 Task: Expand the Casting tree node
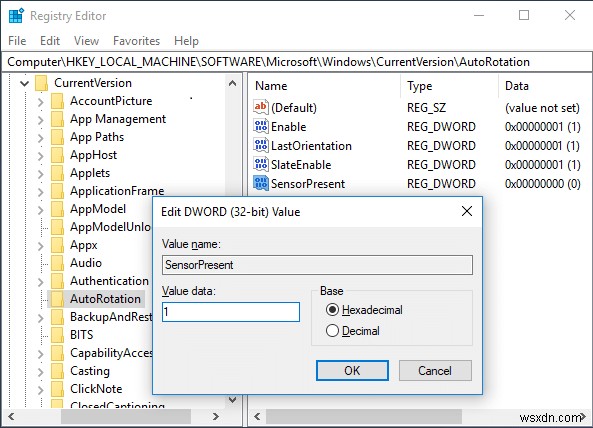40,372
